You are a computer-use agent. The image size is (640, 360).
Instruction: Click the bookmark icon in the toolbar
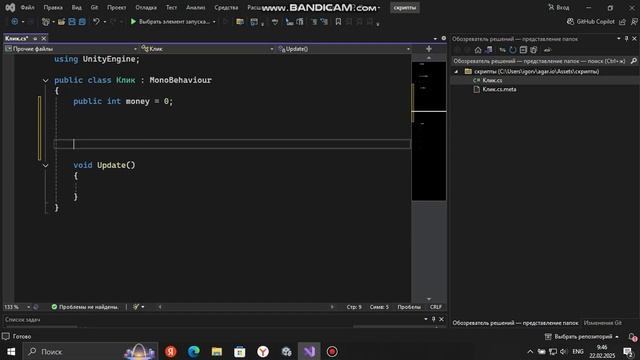[338, 22]
